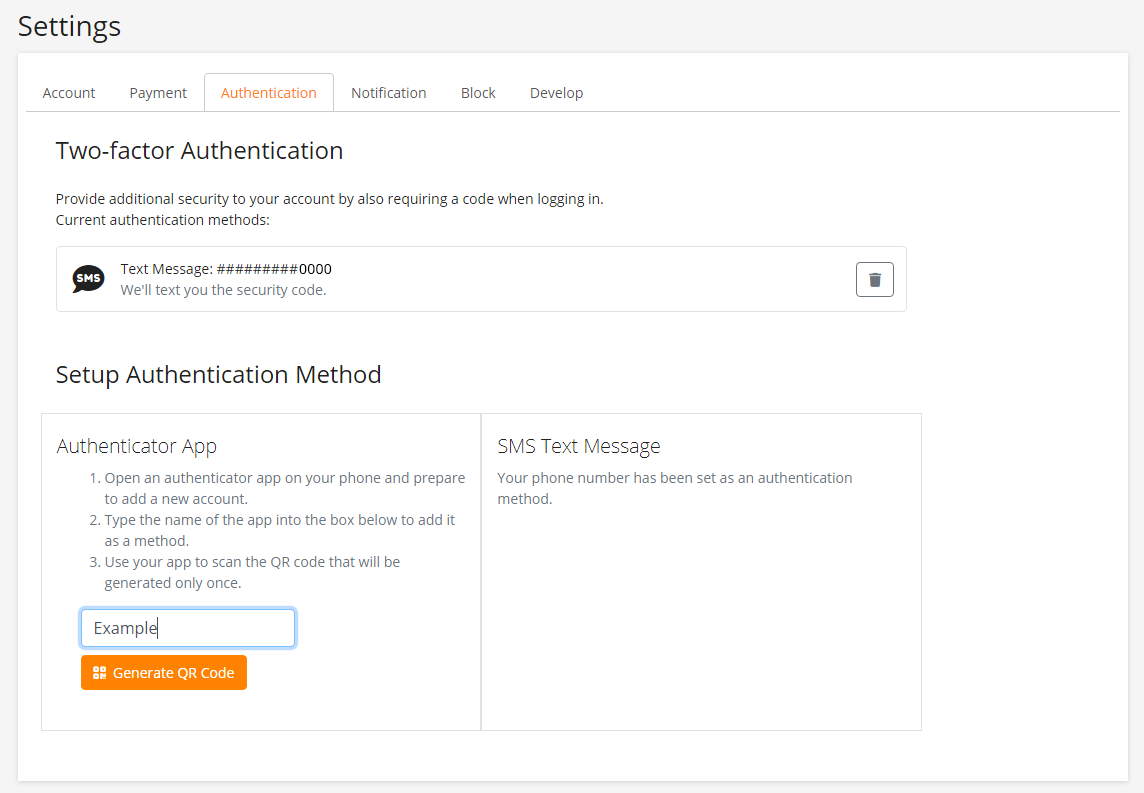1144x793 pixels.
Task: Click the Two-factor Authentication heading
Action: [199, 151]
